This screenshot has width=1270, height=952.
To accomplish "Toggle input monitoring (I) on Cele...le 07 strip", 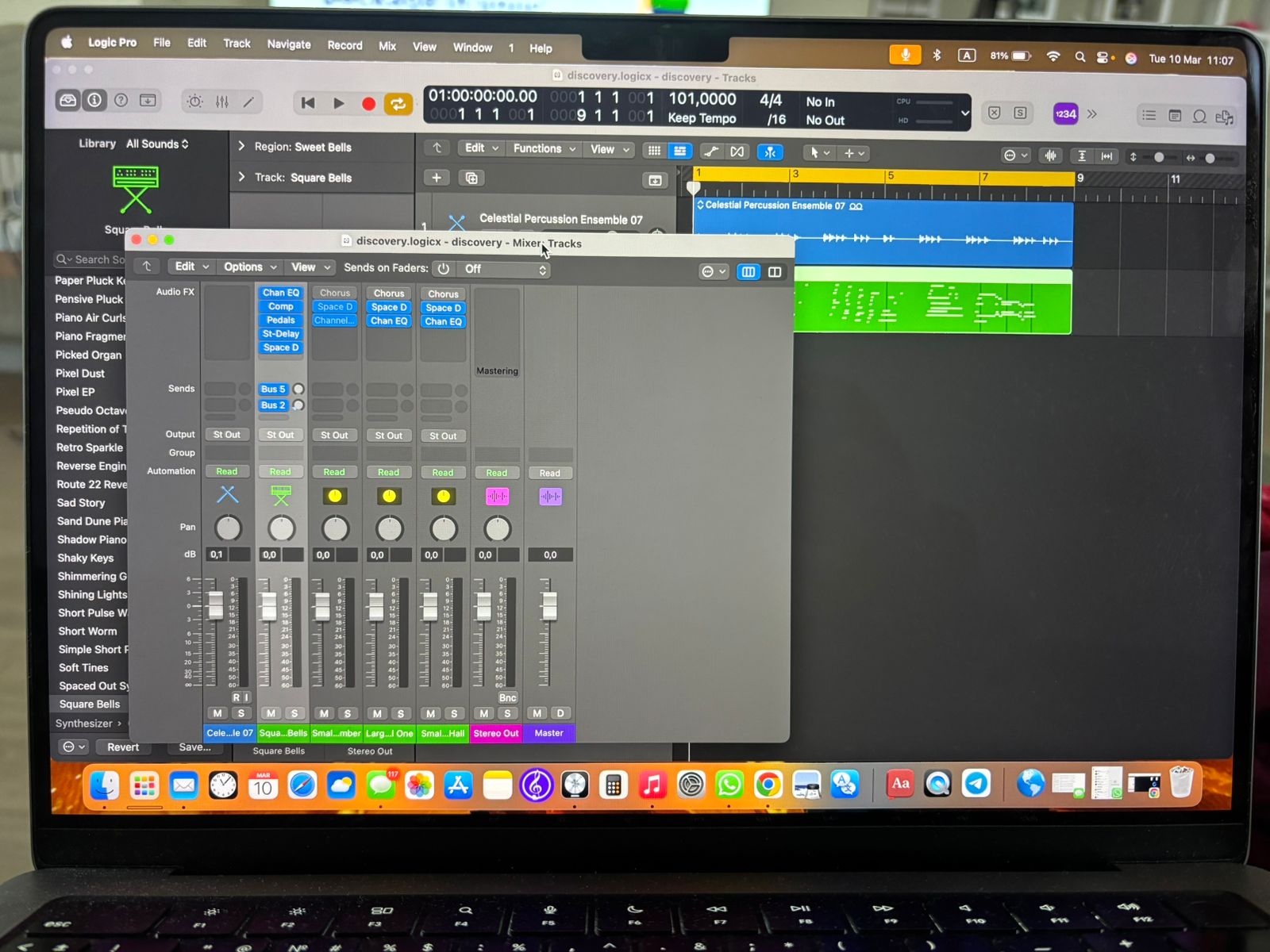I will point(246,697).
